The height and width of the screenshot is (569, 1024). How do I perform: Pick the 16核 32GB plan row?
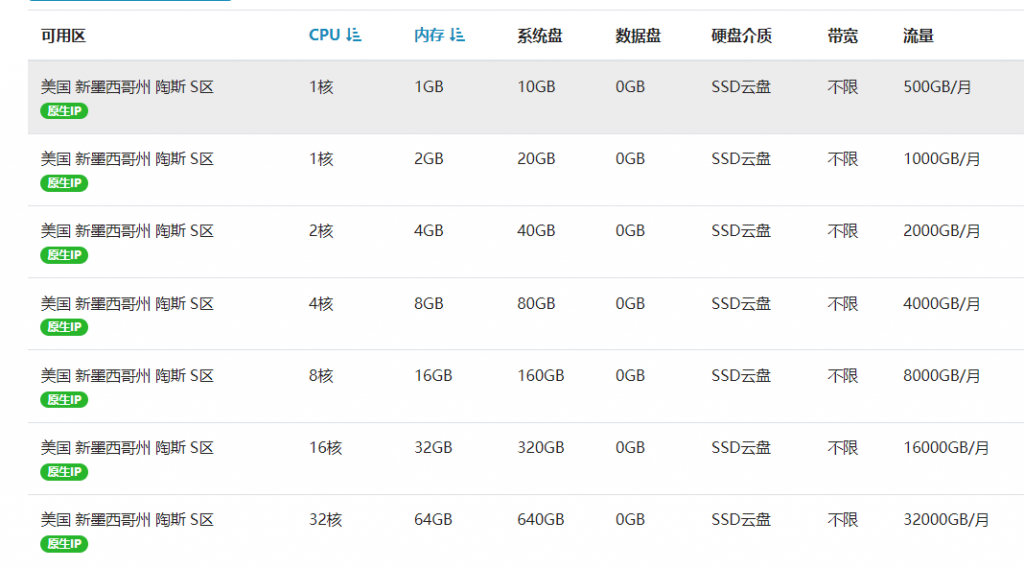(526, 459)
